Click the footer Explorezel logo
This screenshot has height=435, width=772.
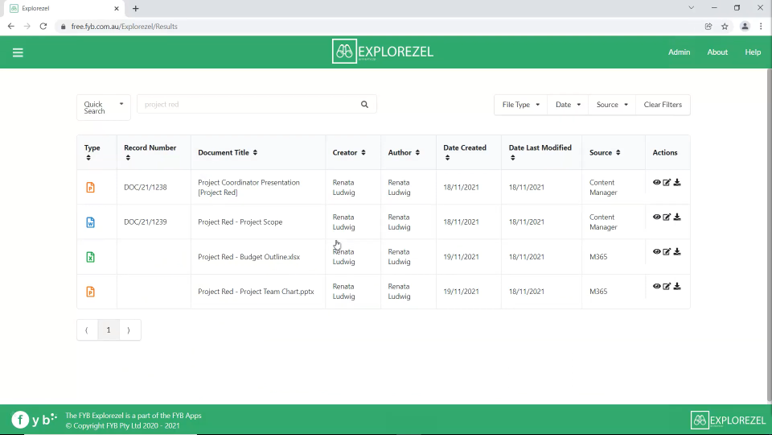[x=728, y=420]
